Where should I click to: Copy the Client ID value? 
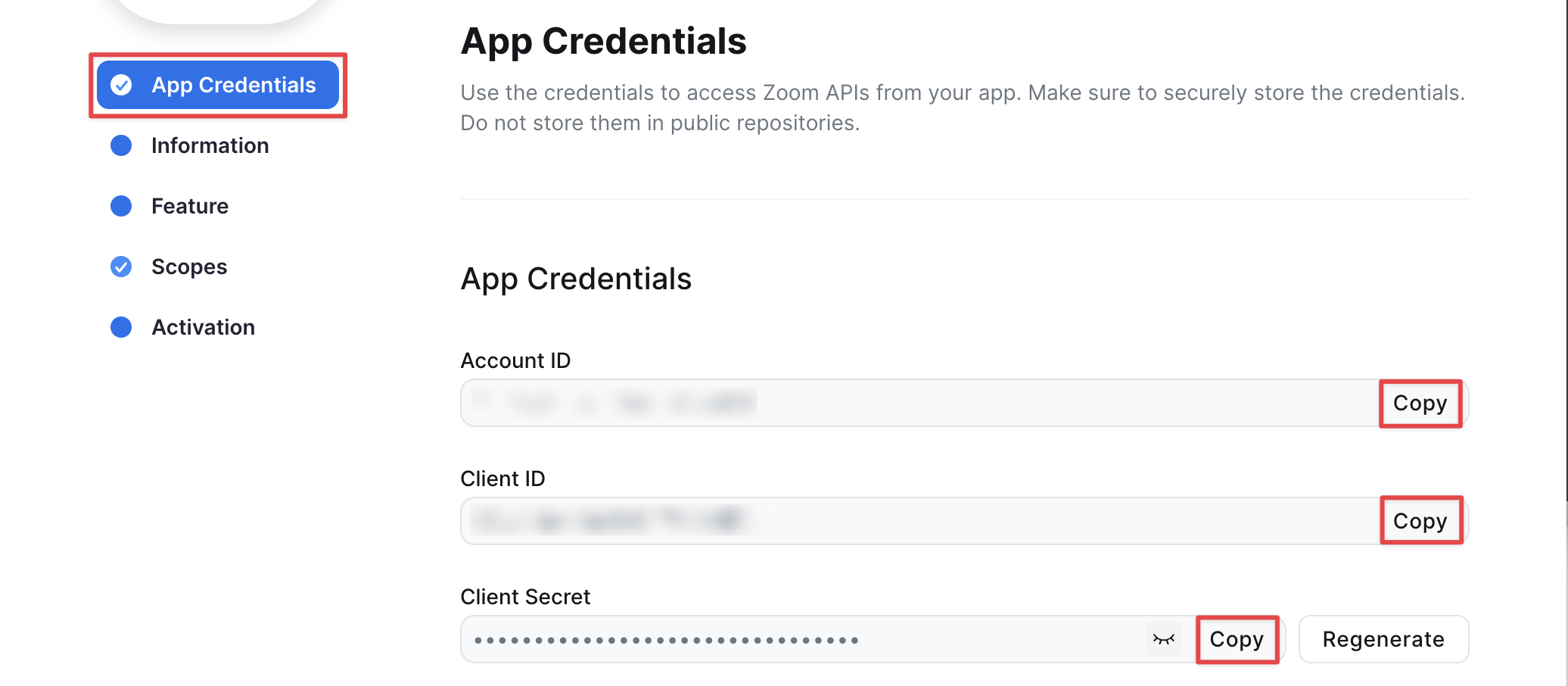[x=1420, y=521]
